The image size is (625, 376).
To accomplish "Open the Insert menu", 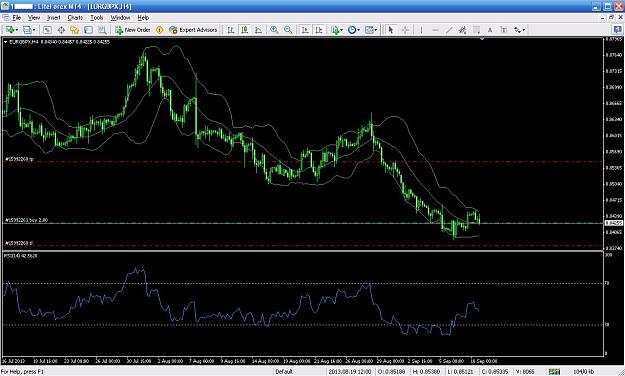I will (53, 18).
